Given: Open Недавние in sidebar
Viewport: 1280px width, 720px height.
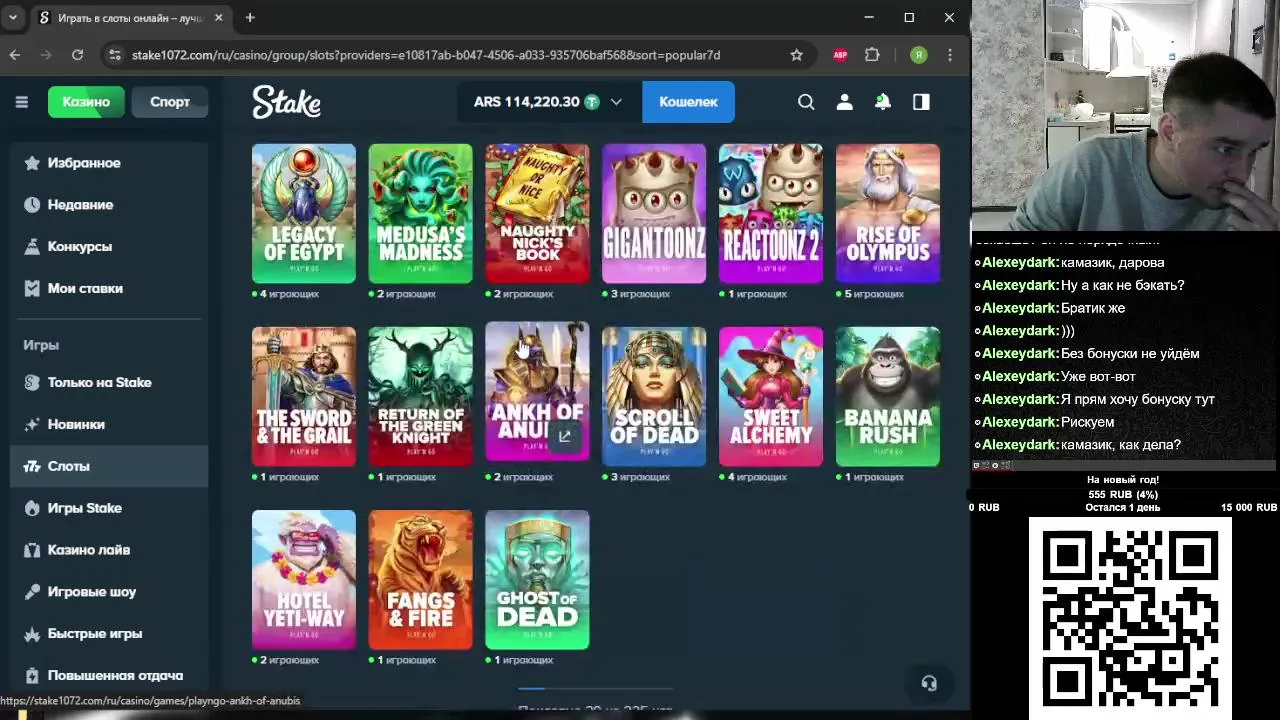Looking at the screenshot, I should 109,204.
